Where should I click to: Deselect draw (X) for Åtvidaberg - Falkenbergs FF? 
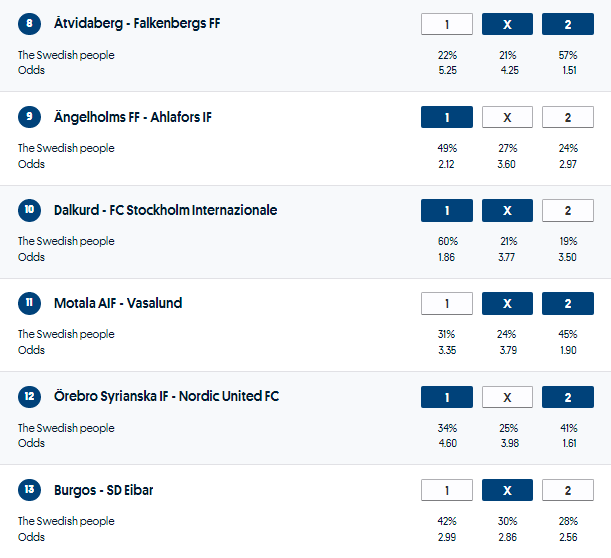(x=507, y=24)
